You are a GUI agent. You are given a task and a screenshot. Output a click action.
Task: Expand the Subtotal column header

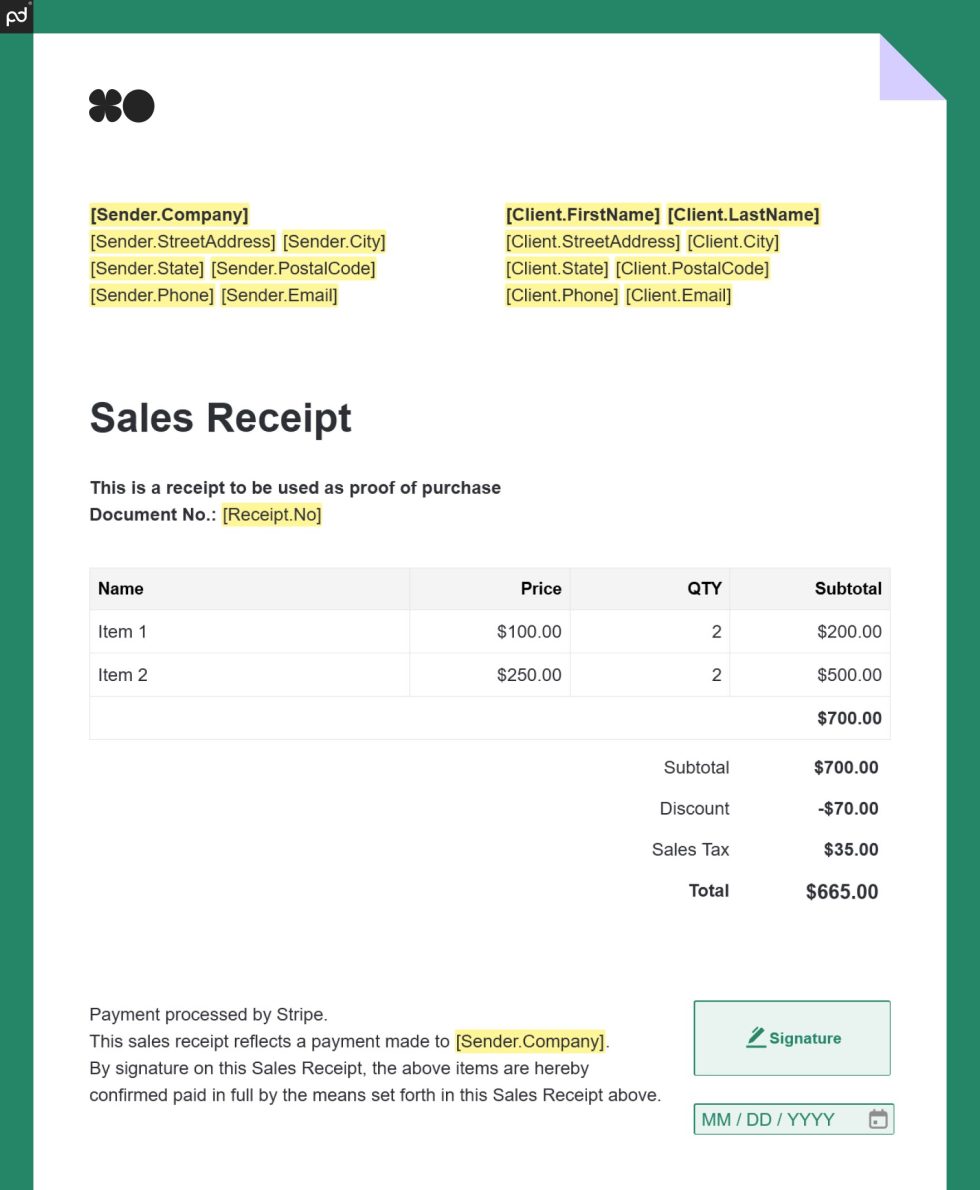(848, 588)
